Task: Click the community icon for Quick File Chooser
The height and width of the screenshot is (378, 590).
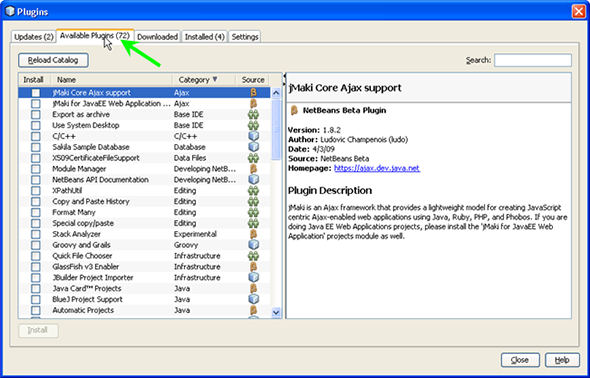Action: 253,256
